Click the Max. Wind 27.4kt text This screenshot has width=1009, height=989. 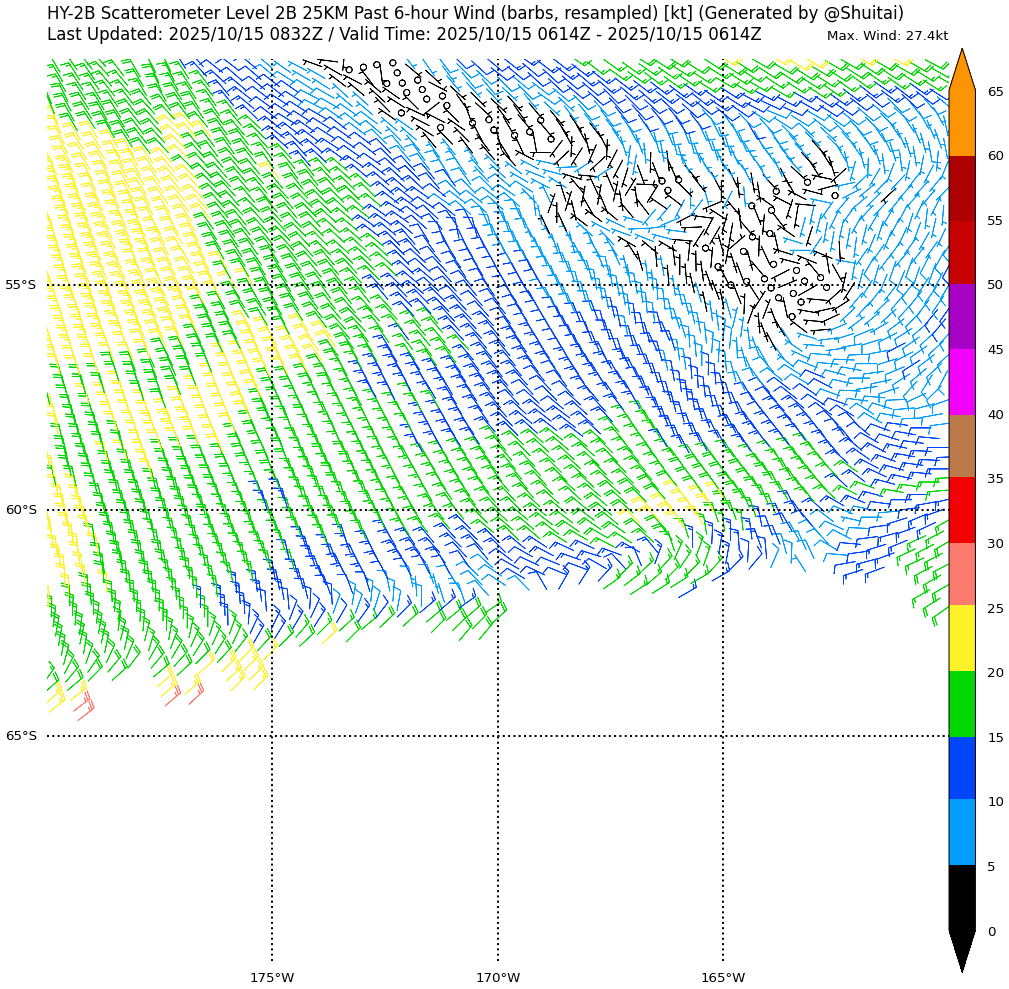pyautogui.click(x=887, y=36)
